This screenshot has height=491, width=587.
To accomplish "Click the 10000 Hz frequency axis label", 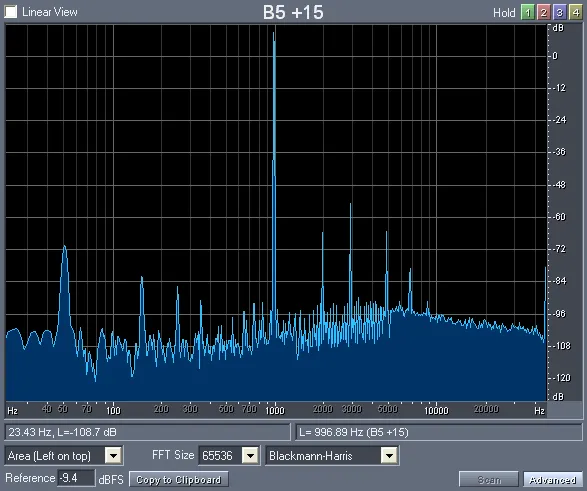I will [436, 411].
